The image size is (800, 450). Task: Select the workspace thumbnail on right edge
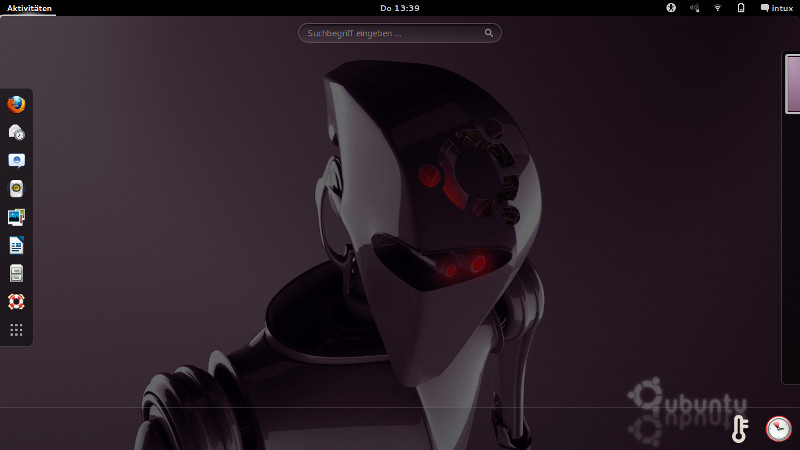pyautogui.click(x=793, y=84)
